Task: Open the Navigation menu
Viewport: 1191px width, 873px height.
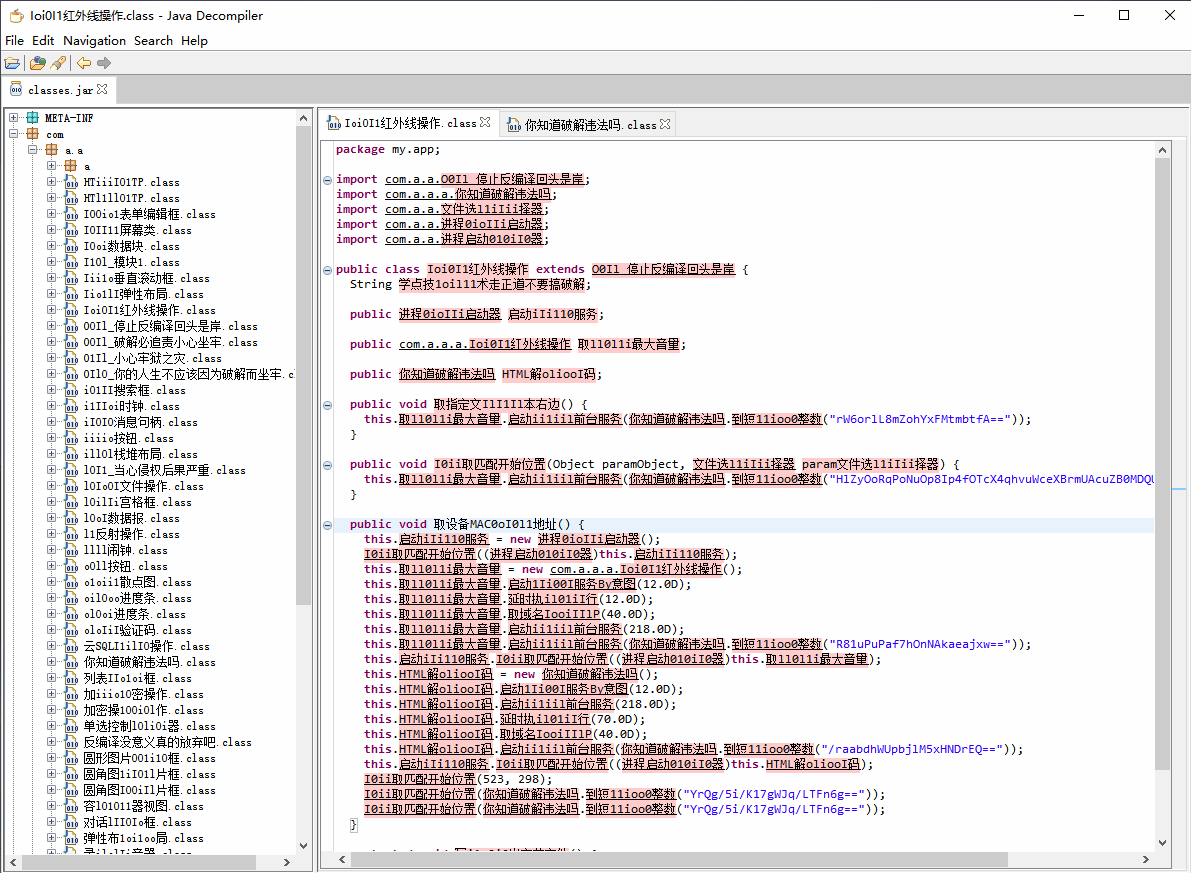Action: (x=94, y=40)
